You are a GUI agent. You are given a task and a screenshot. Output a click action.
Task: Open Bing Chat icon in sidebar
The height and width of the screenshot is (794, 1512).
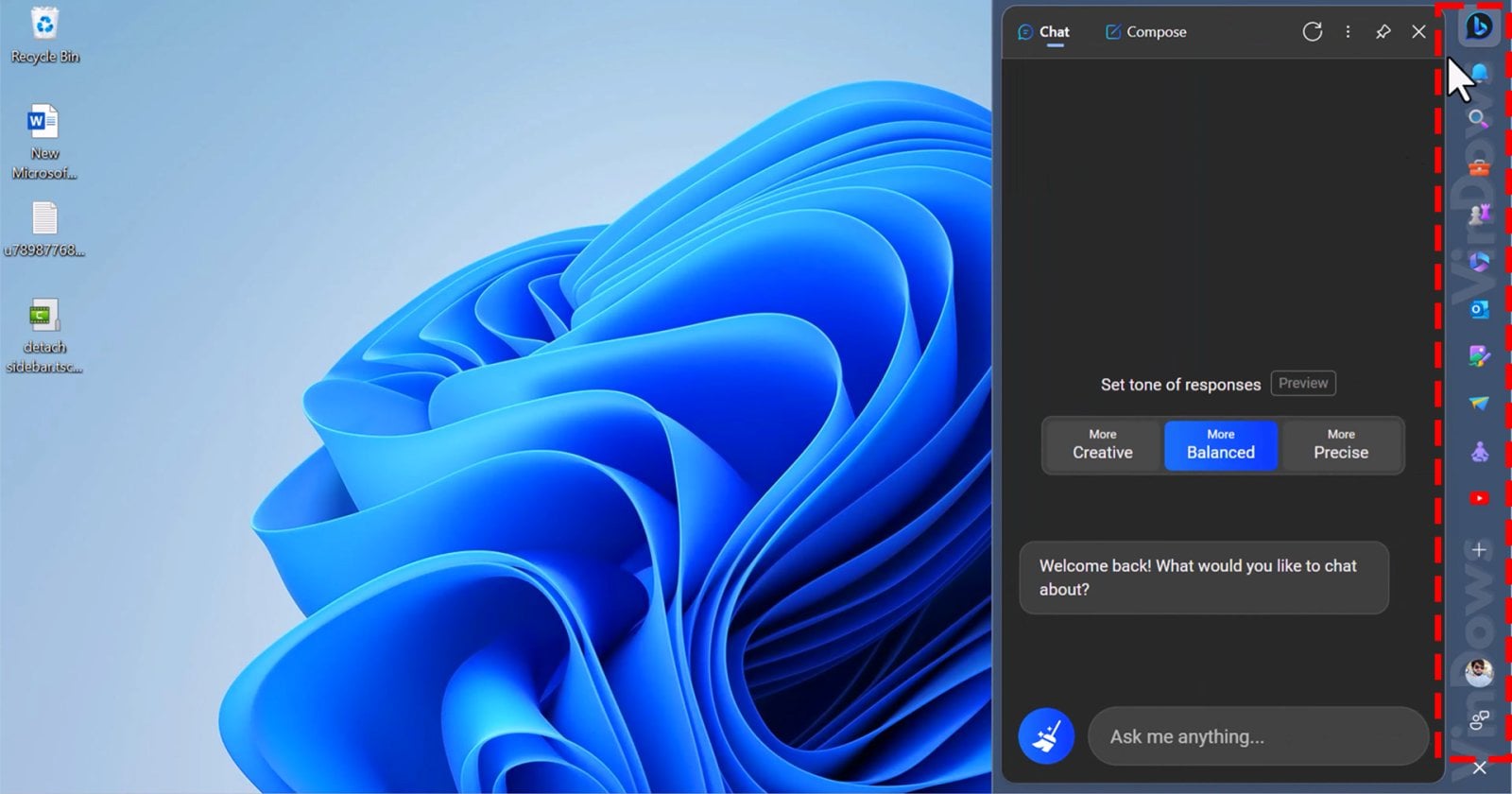1479,26
